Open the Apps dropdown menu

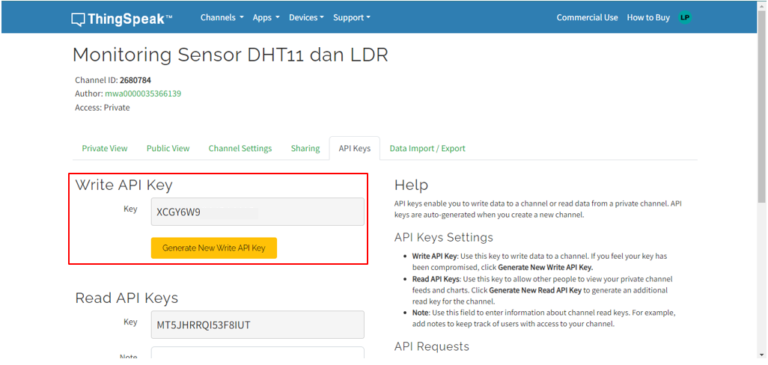click(266, 18)
